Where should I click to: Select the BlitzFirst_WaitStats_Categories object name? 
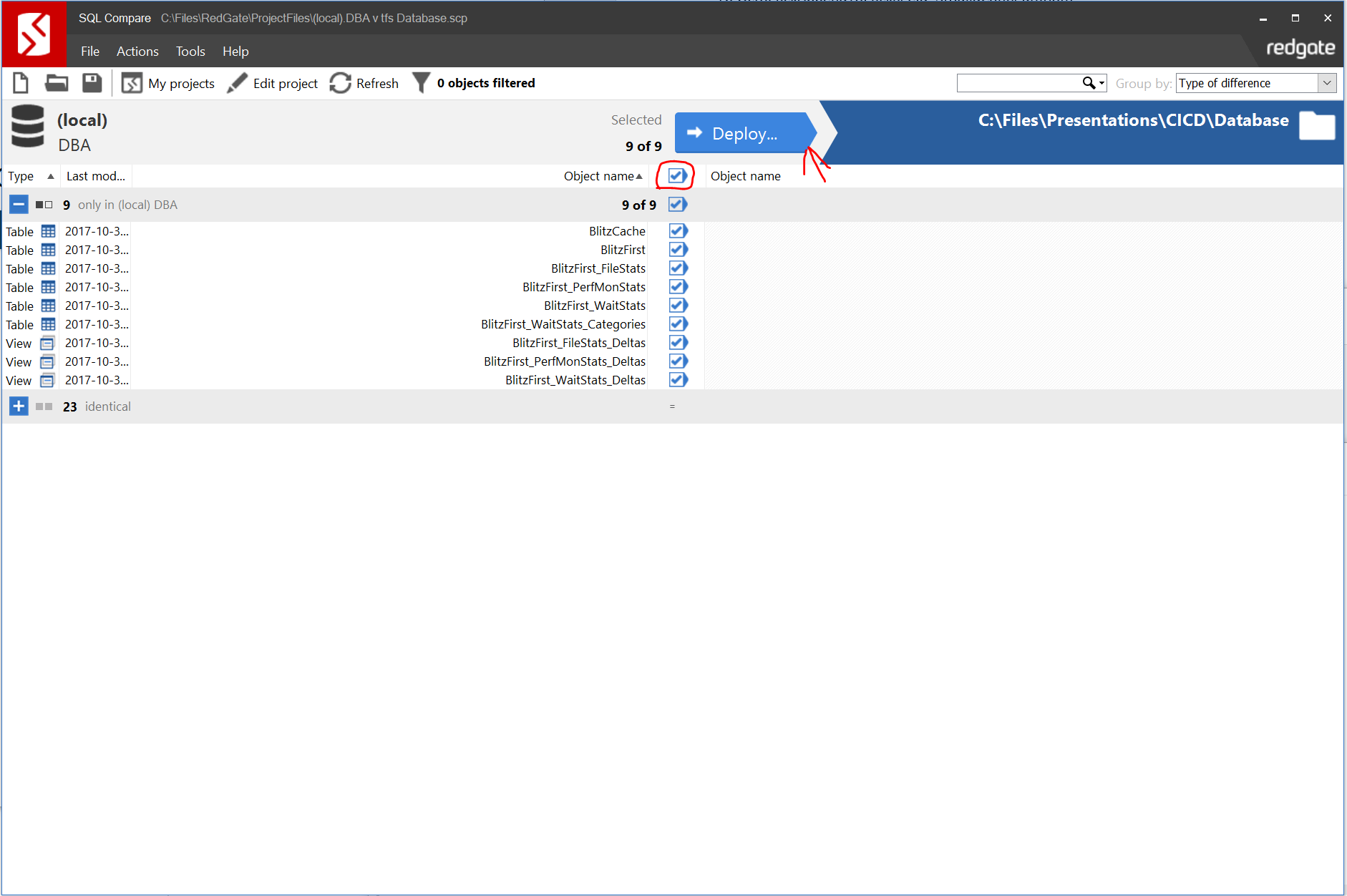[x=563, y=324]
